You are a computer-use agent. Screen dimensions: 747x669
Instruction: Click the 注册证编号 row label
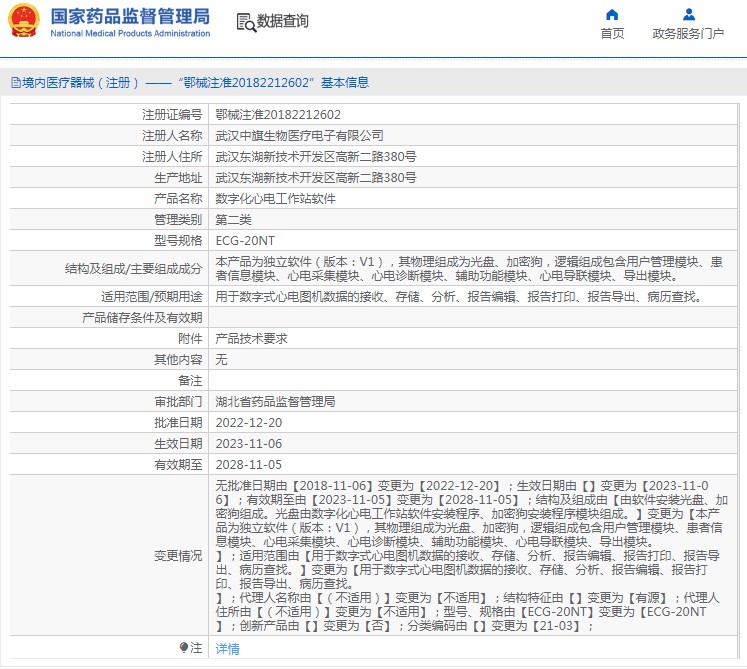click(x=172, y=115)
